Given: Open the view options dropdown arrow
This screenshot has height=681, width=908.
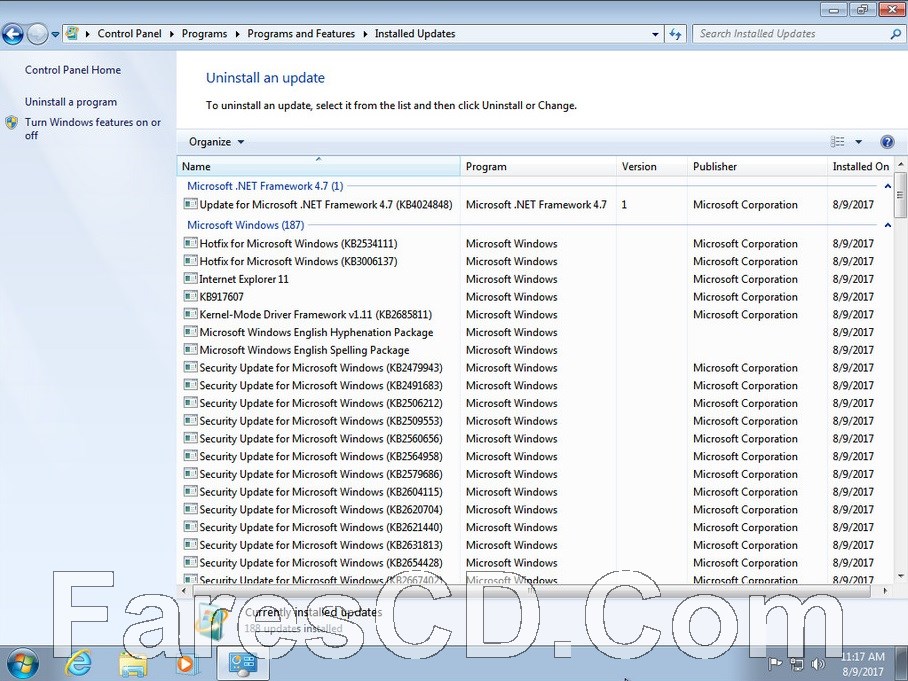Looking at the screenshot, I should (x=858, y=142).
